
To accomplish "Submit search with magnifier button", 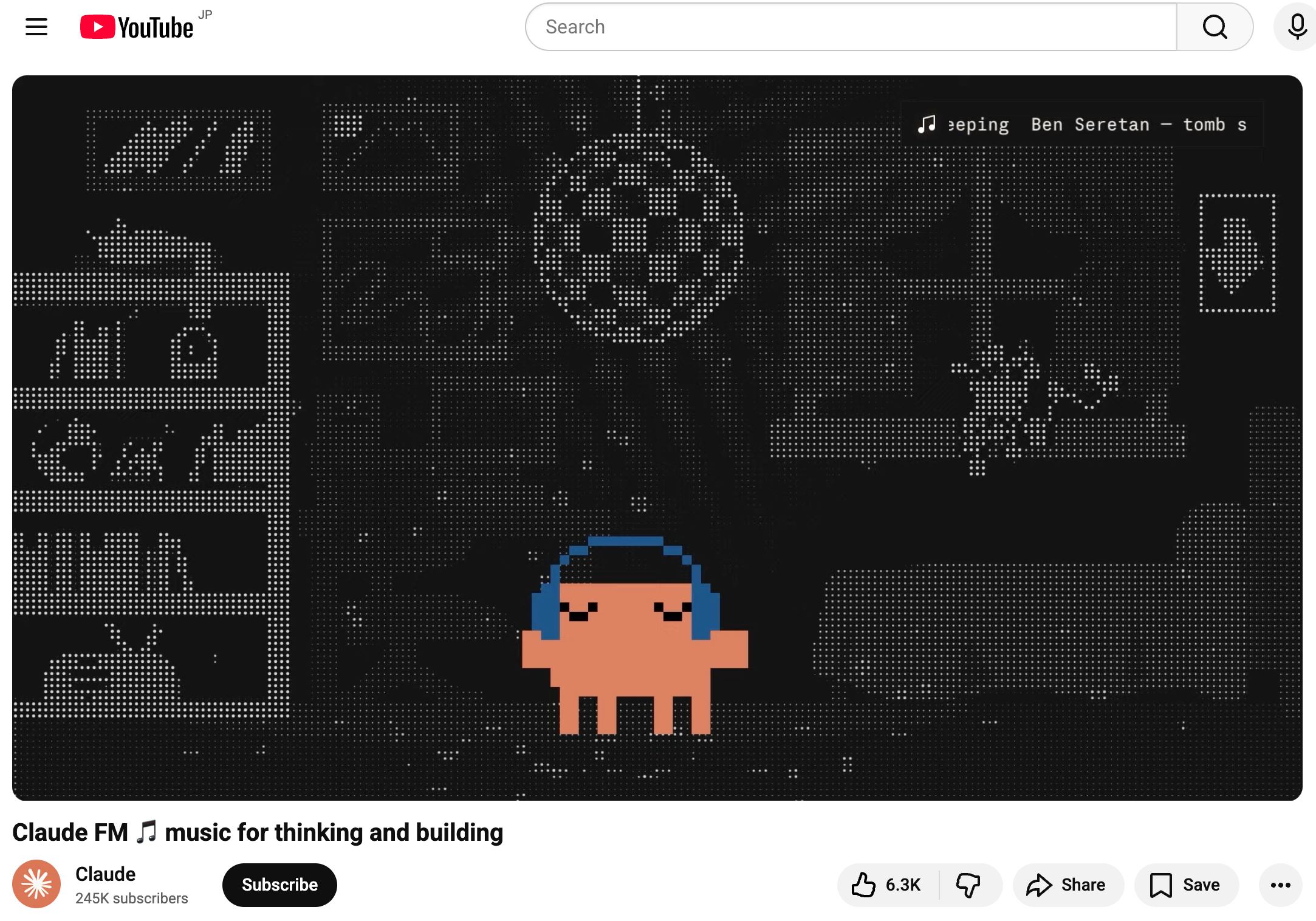I will click(x=1215, y=27).
